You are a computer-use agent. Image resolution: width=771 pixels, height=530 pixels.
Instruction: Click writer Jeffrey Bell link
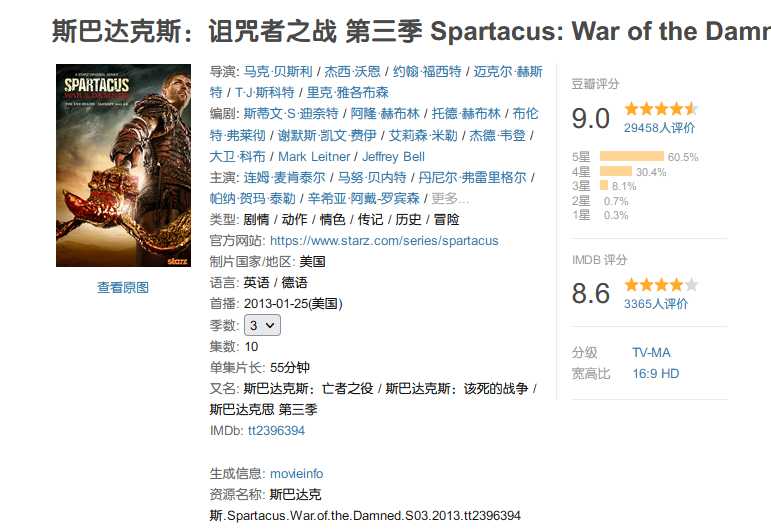tap(393, 157)
